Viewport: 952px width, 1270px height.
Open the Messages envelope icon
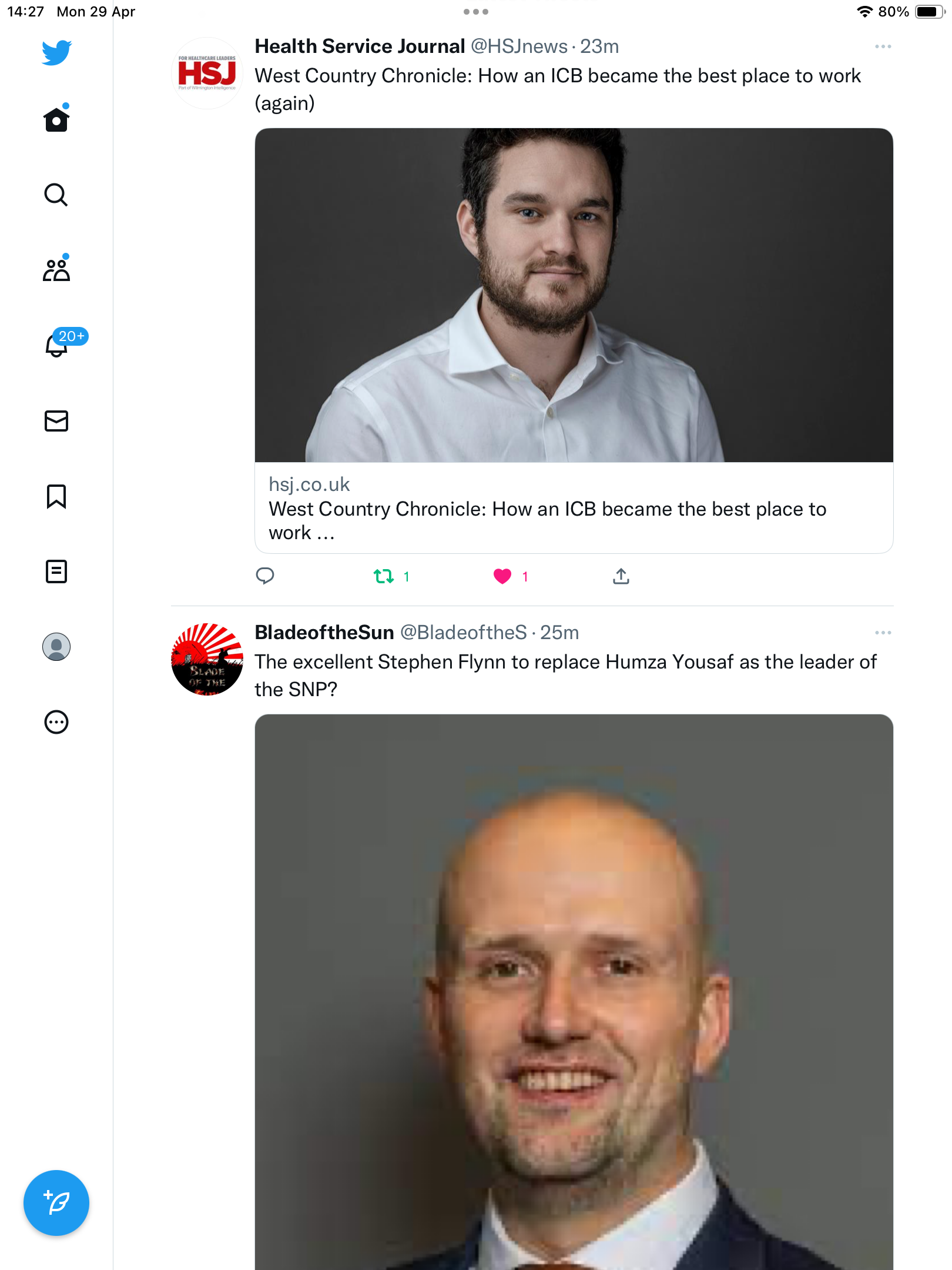56,421
